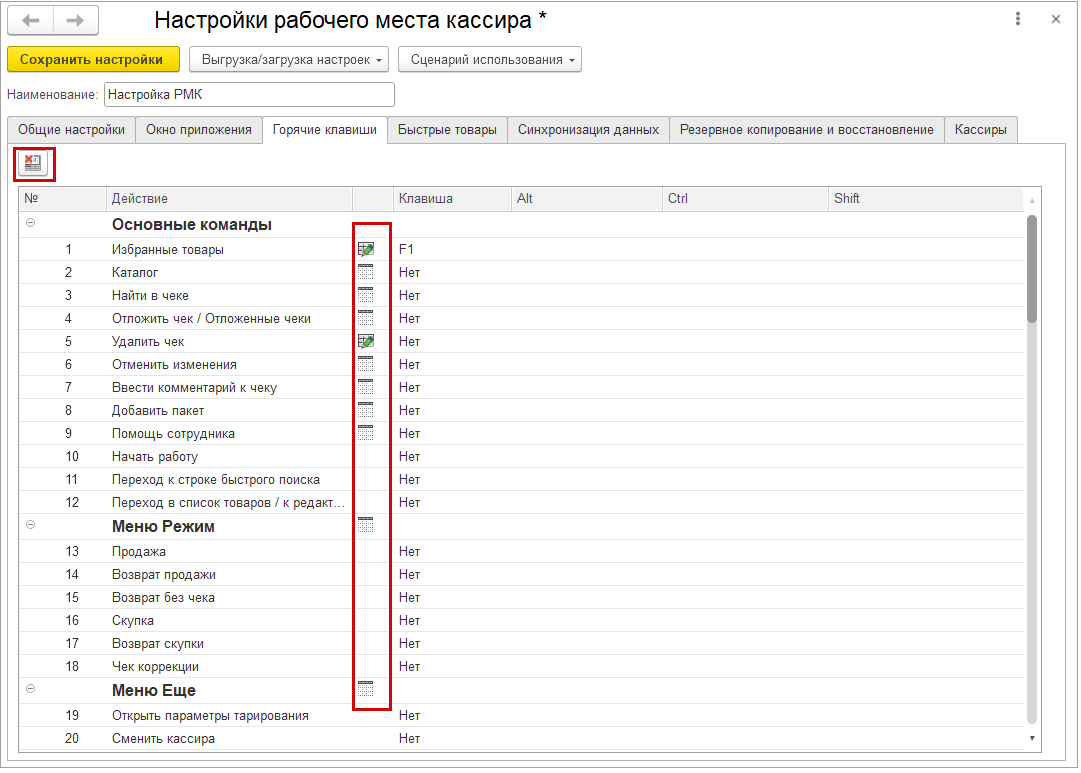1081x773 pixels.
Task: Select Открыть параметры тарирования row
Action: [x=522, y=716]
